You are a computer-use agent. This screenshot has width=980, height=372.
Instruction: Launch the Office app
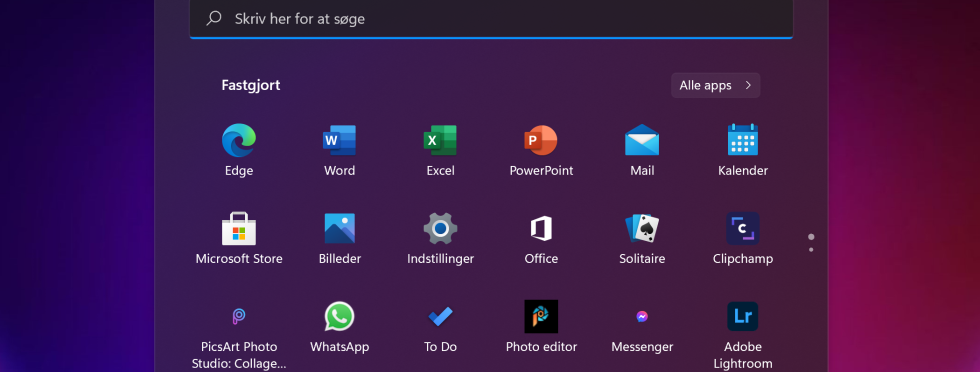coord(541,228)
